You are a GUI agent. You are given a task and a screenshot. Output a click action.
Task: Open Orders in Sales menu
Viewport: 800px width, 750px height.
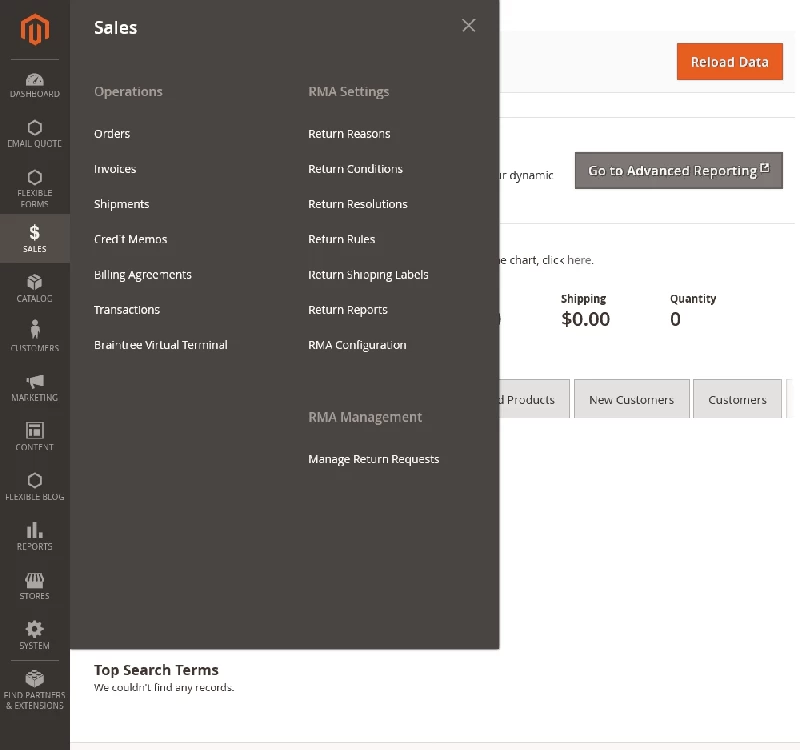(112, 134)
